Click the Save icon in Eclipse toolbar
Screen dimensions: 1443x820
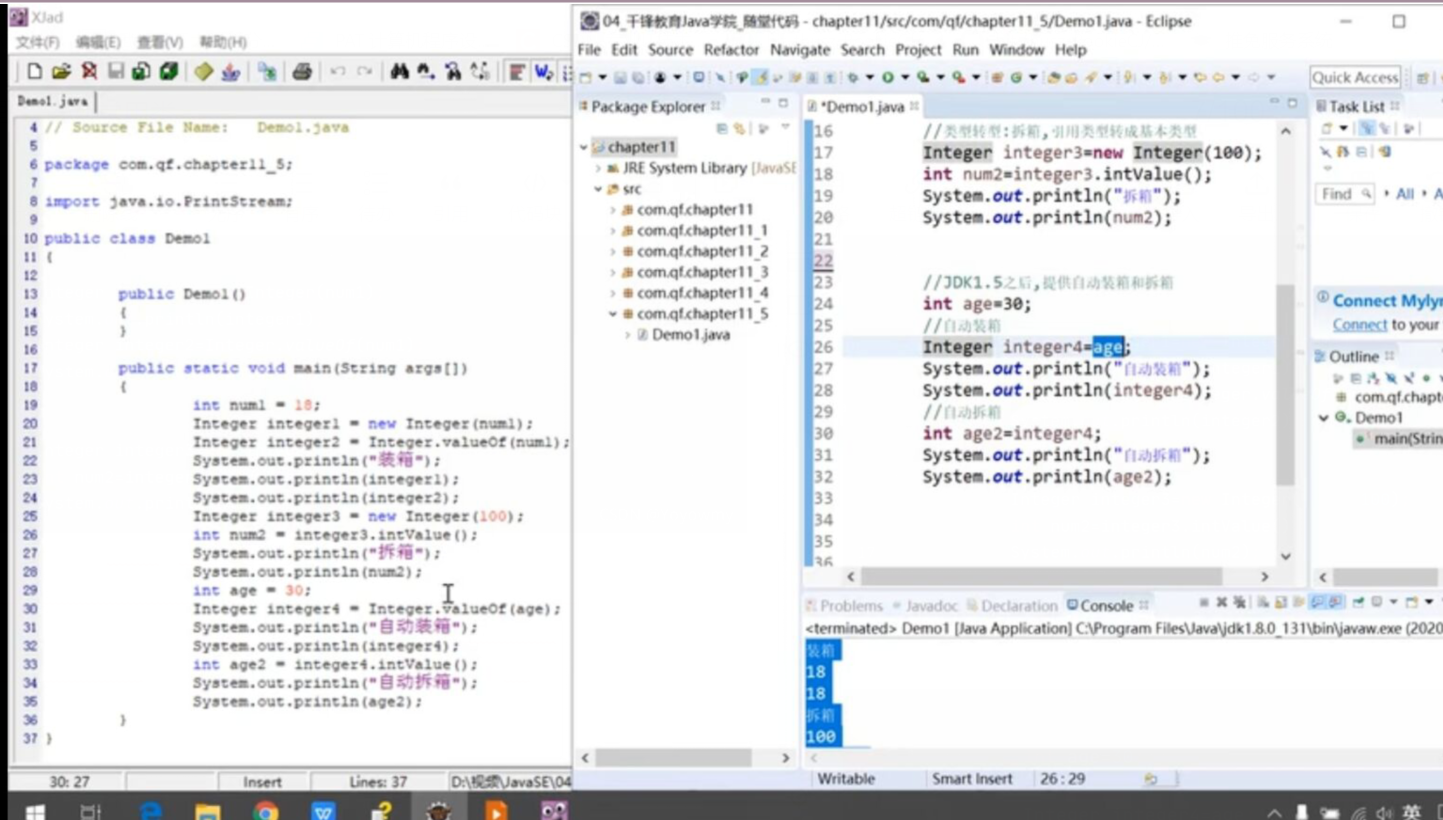(x=620, y=77)
